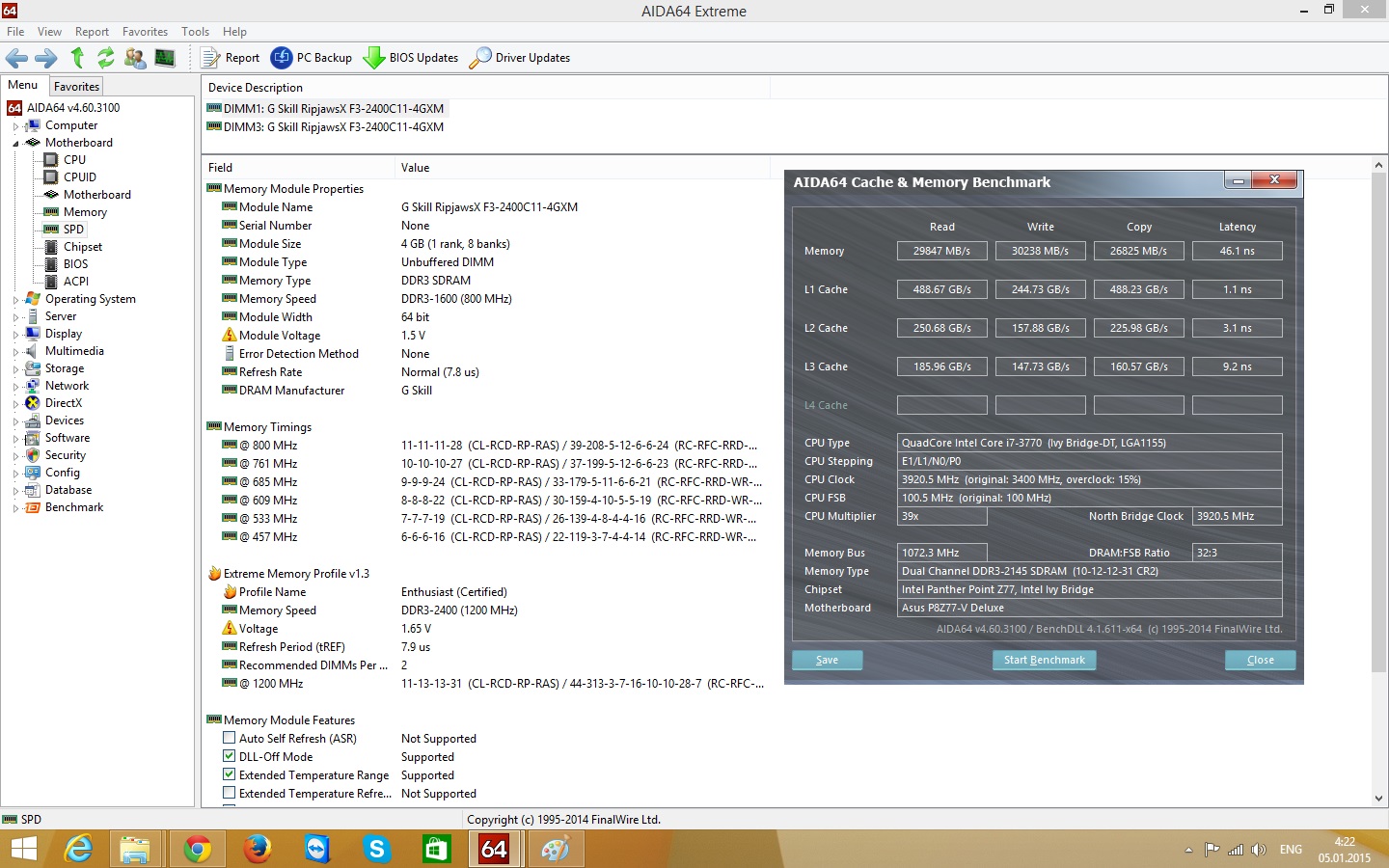The width and height of the screenshot is (1389, 868).
Task: Save the benchmark results
Action: (x=827, y=660)
